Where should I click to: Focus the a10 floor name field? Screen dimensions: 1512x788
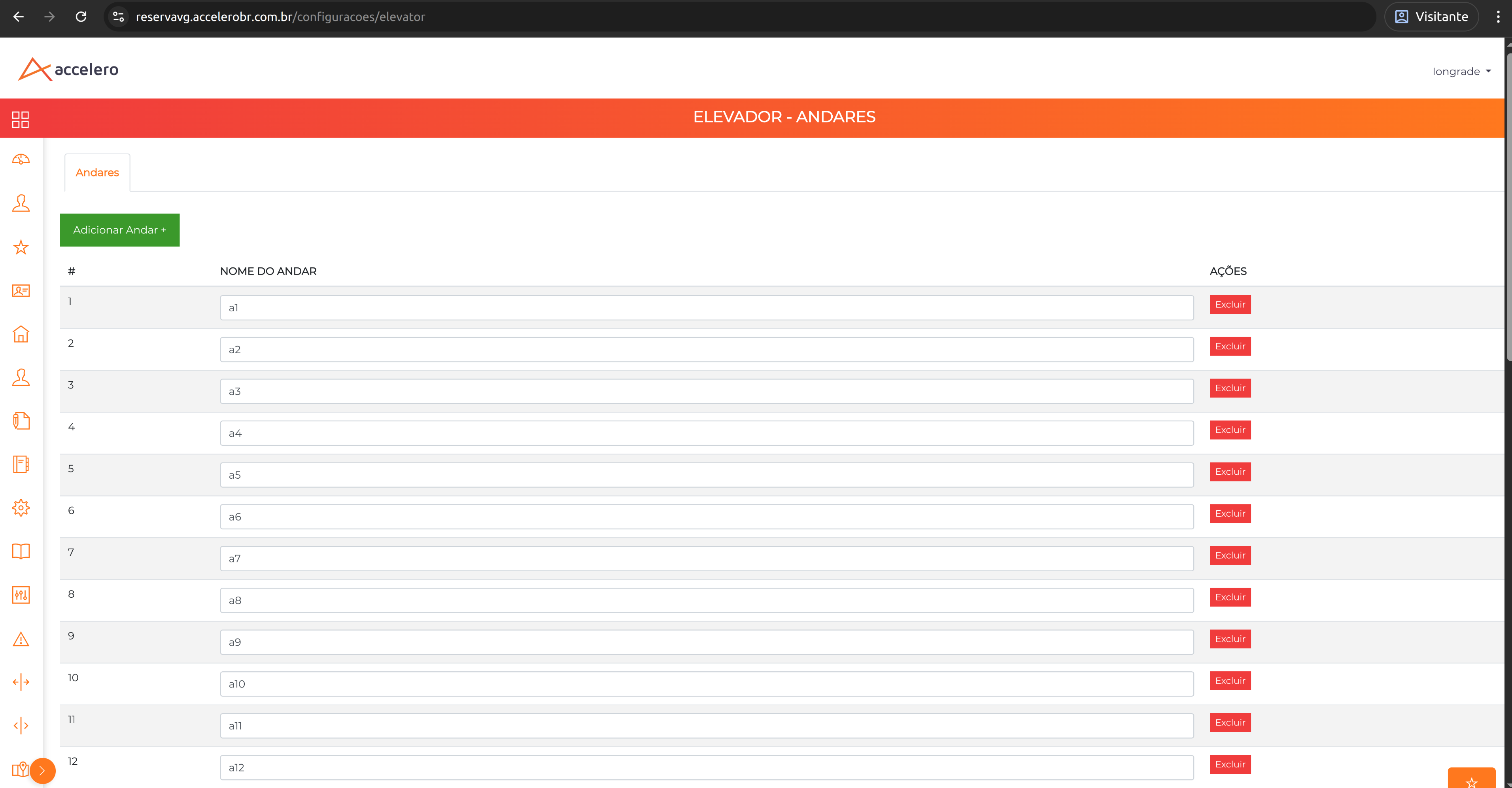(707, 684)
